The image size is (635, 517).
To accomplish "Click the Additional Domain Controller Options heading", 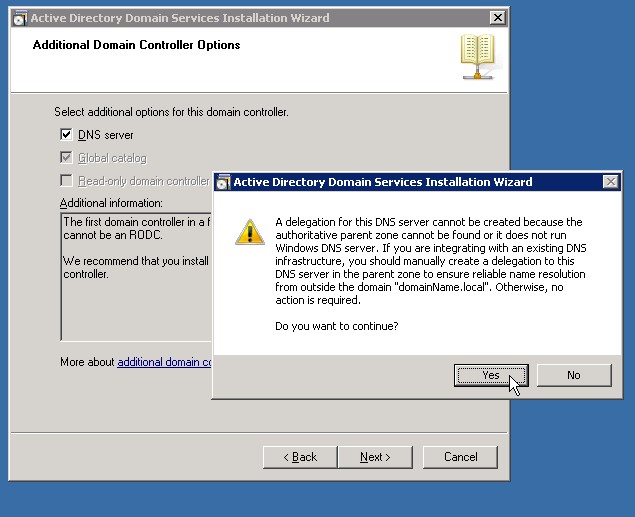I will [x=136, y=45].
